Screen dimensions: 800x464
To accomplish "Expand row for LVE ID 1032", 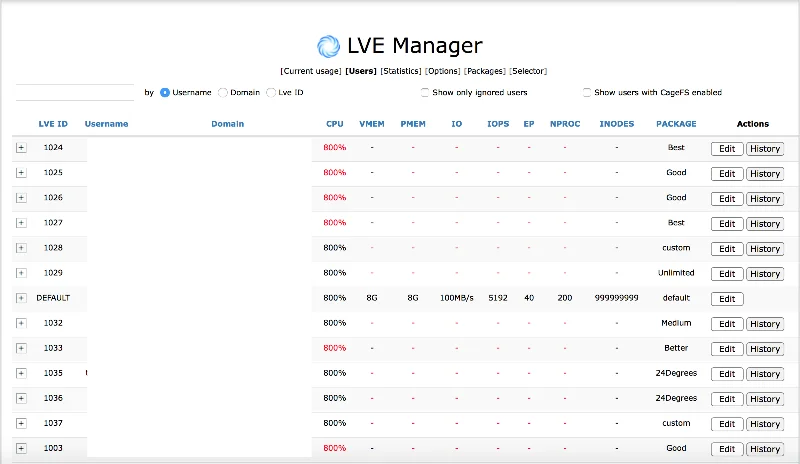I will point(21,323).
